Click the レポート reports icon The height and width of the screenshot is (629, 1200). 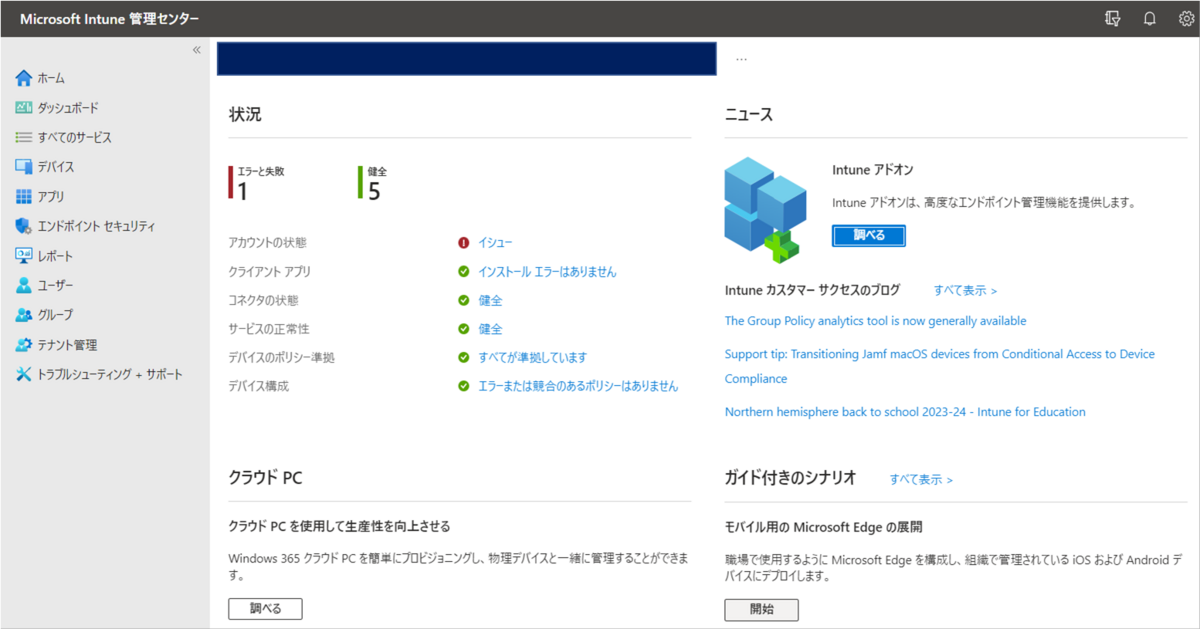point(24,256)
